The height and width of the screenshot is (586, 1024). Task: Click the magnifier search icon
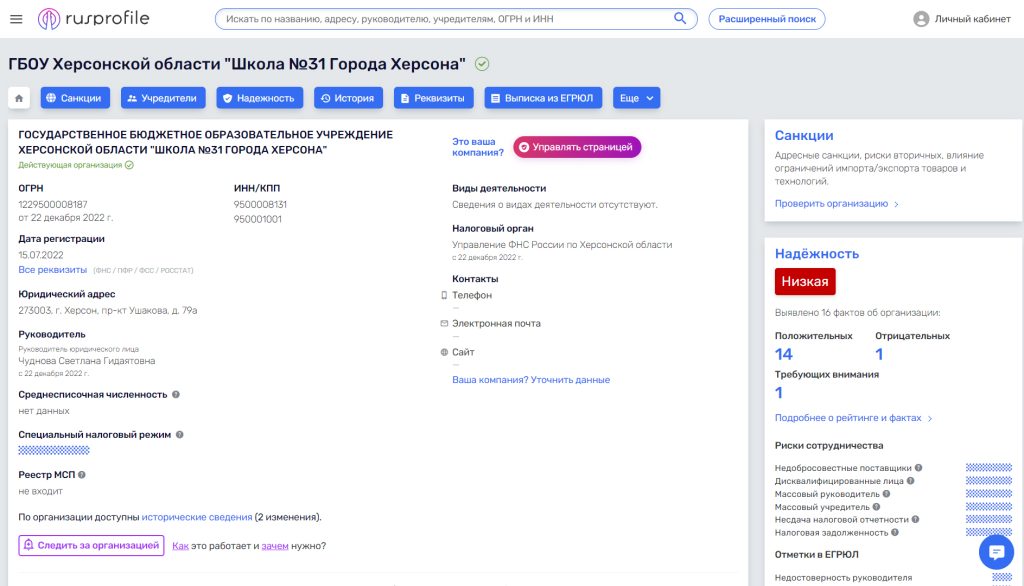pyautogui.click(x=681, y=19)
